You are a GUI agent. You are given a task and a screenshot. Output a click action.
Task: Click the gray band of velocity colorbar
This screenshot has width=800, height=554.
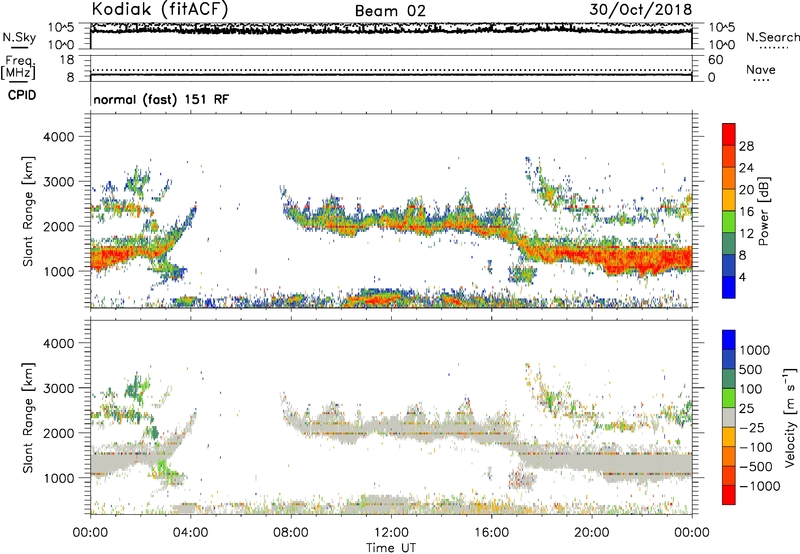(x=729, y=417)
